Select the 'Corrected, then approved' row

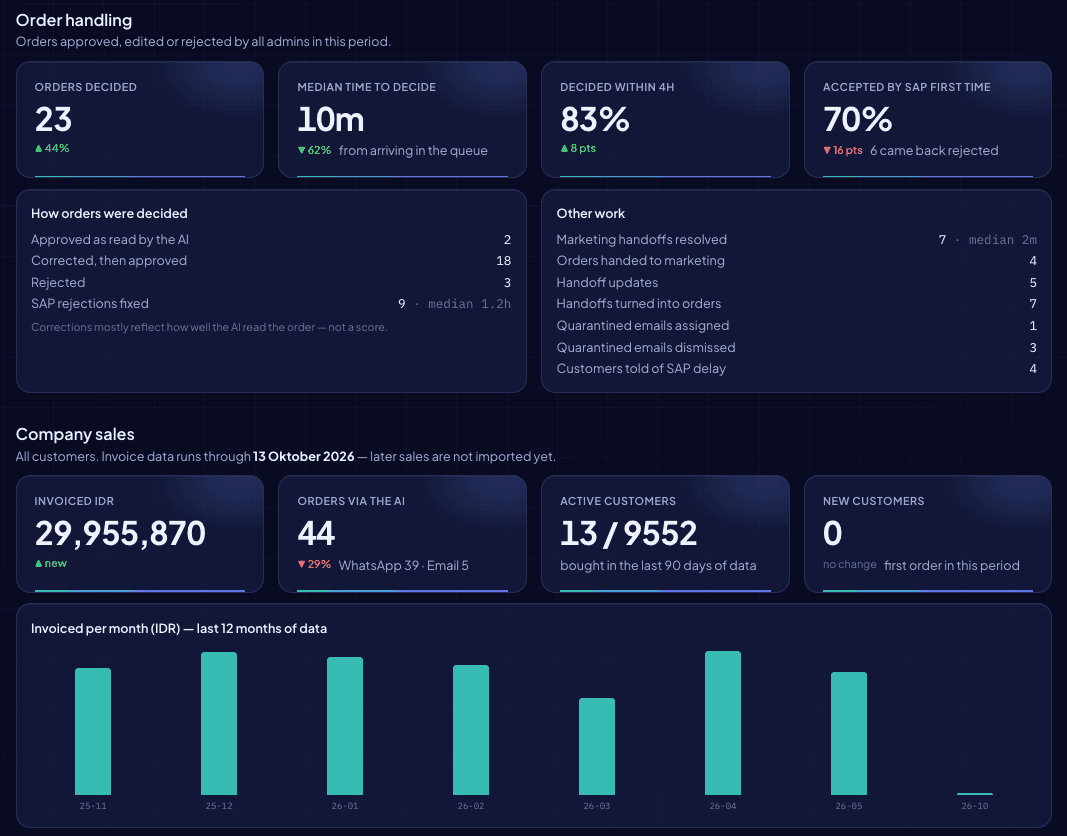click(x=271, y=261)
